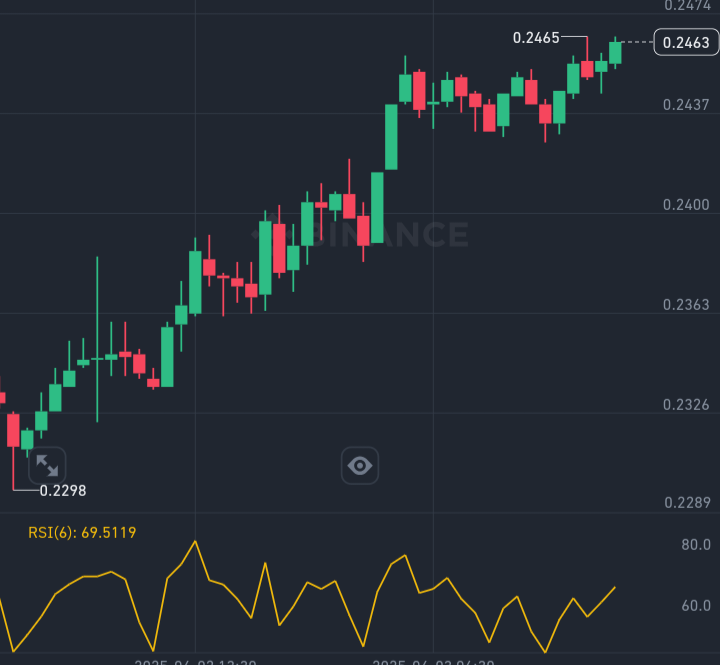
Task: Select the red candle under the 0.2465 marker
Action: tap(587, 68)
